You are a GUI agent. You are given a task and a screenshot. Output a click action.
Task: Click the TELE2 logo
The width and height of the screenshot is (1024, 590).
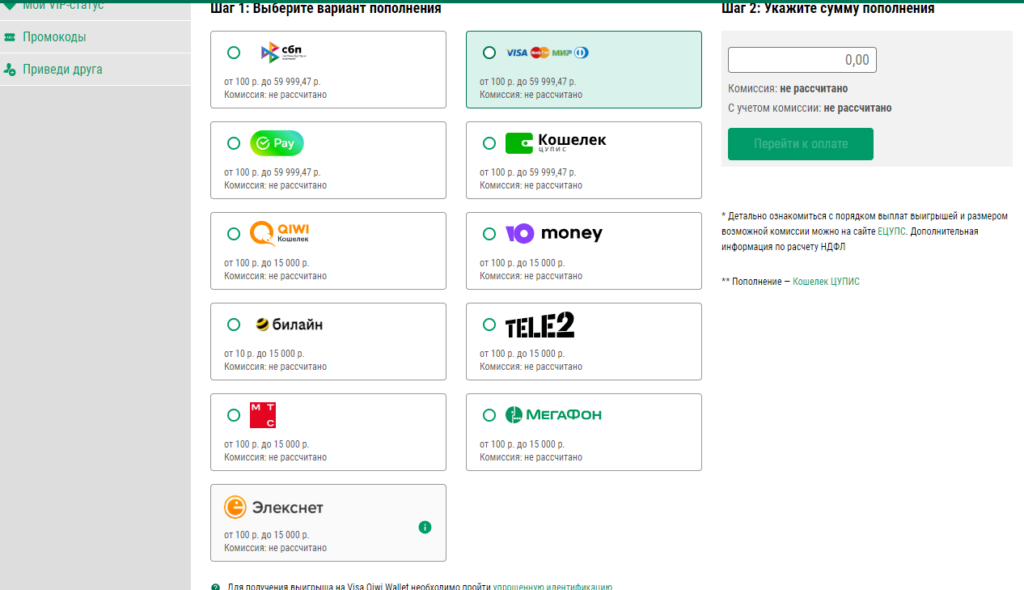pyautogui.click(x=539, y=325)
